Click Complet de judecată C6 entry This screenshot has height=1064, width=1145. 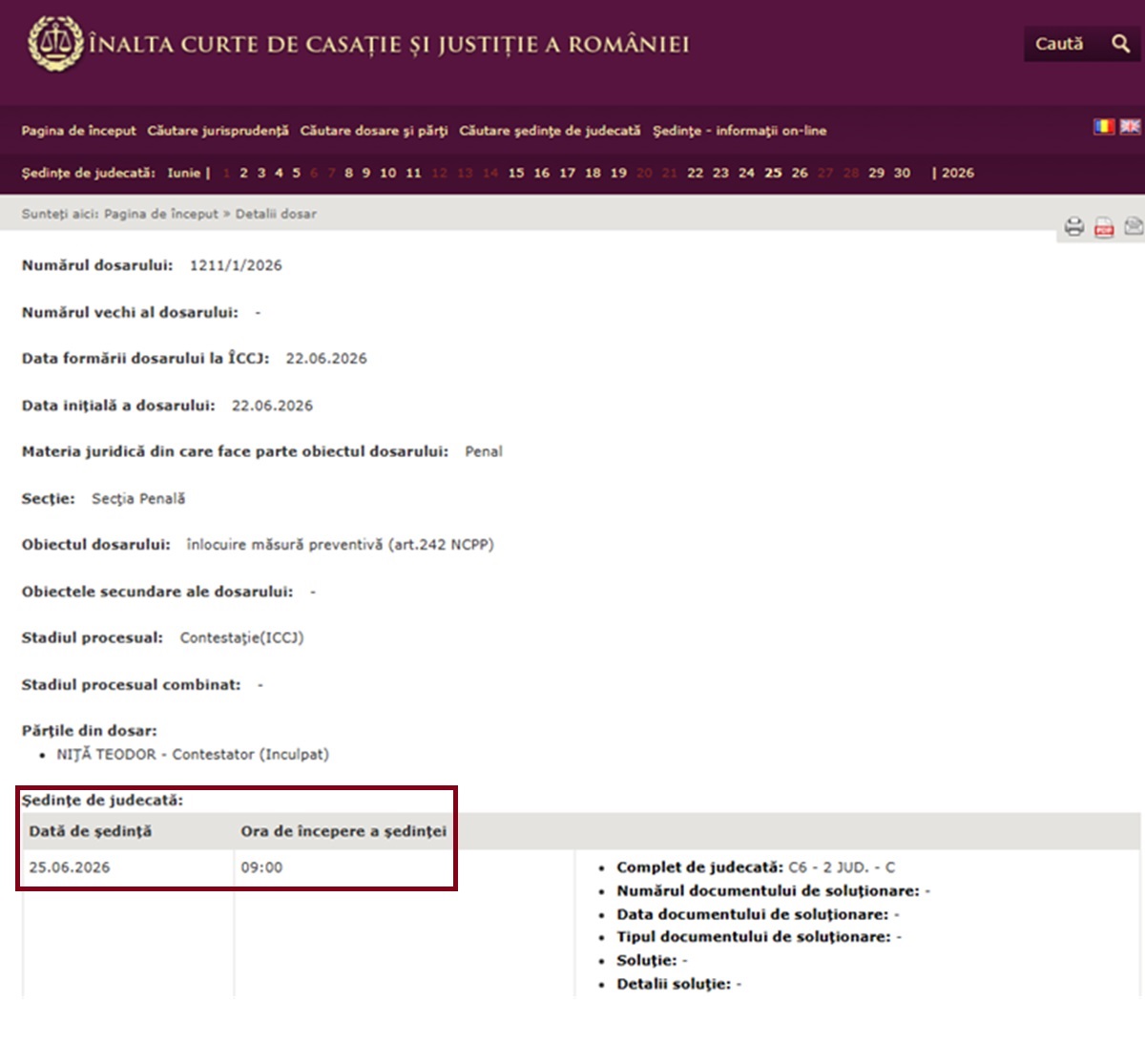(756, 867)
